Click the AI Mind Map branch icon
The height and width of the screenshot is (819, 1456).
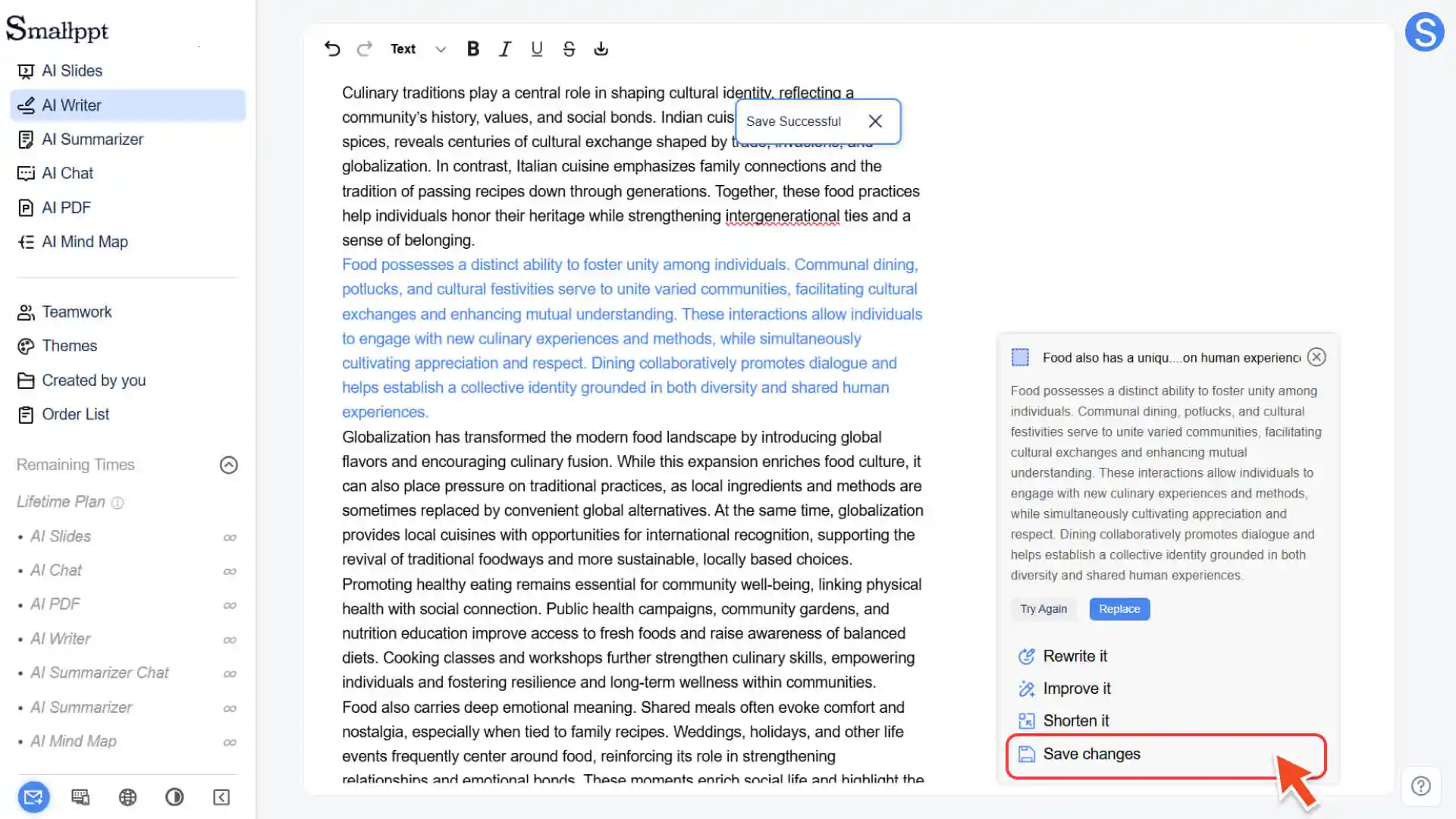tap(26, 242)
